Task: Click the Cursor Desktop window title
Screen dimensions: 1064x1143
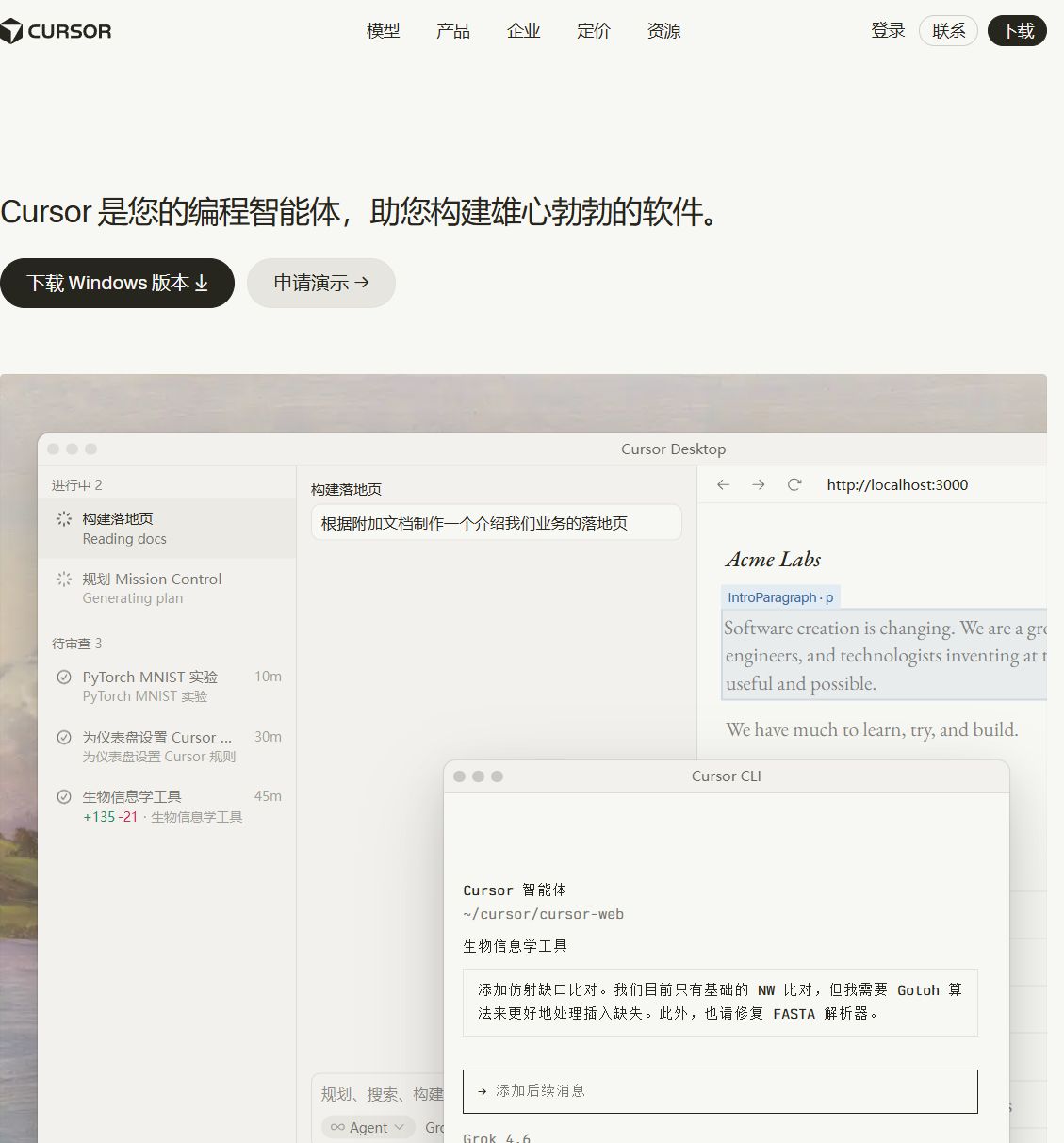Action: [673, 449]
